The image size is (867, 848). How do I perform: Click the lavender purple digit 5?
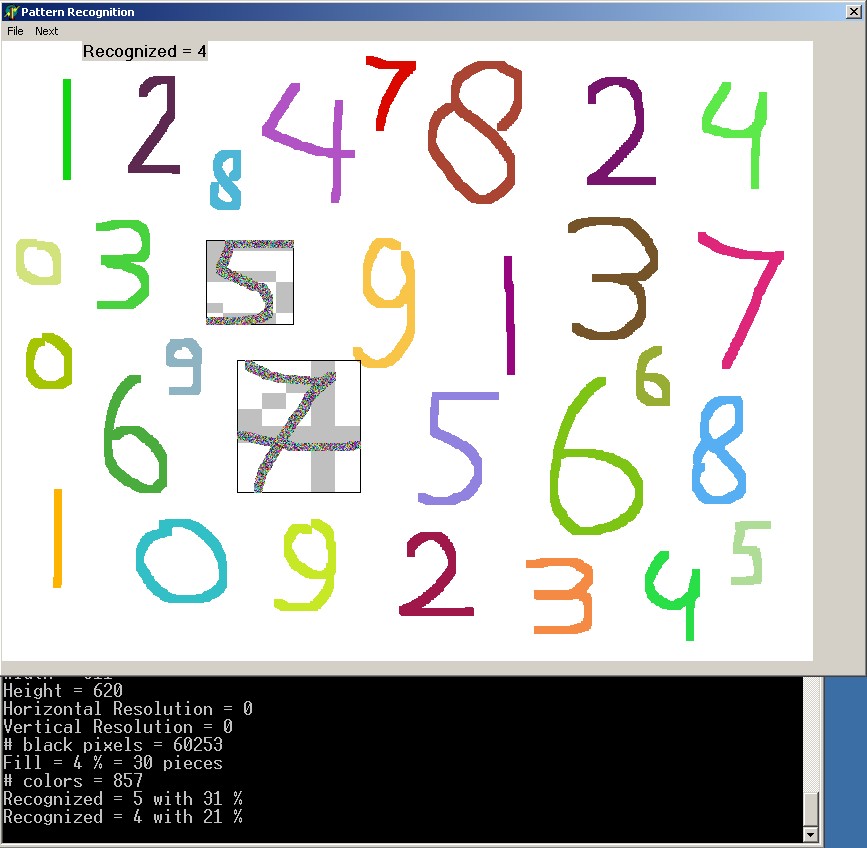[456, 450]
